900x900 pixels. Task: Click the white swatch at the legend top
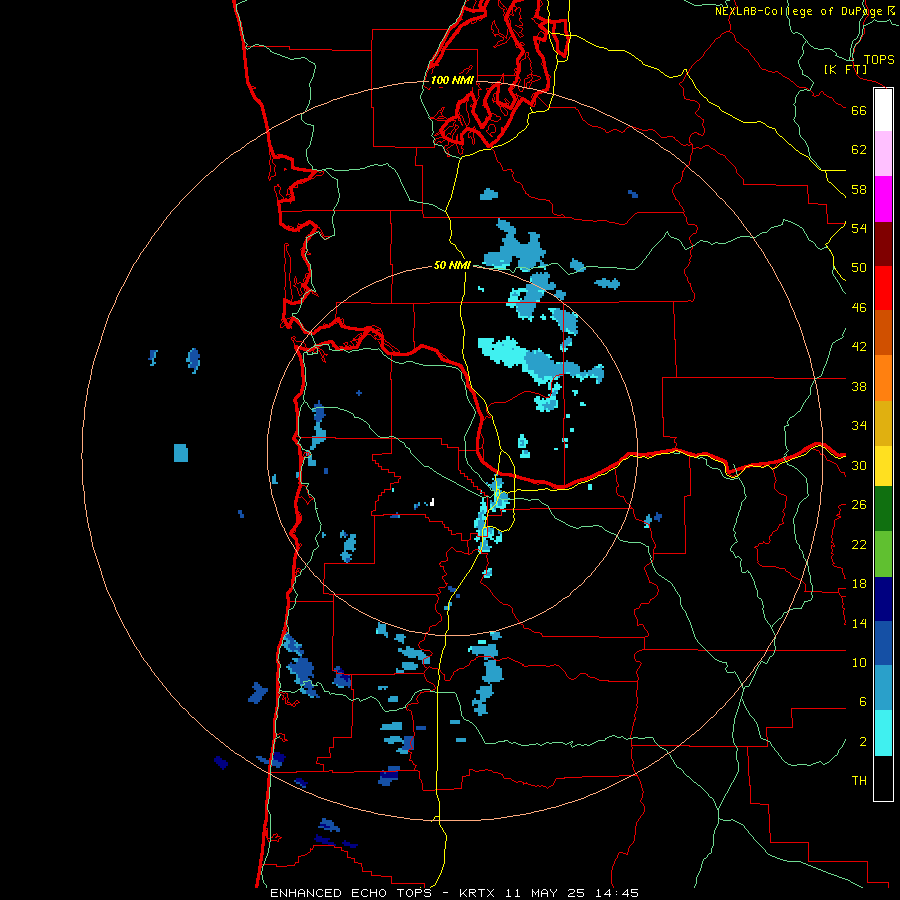[883, 110]
